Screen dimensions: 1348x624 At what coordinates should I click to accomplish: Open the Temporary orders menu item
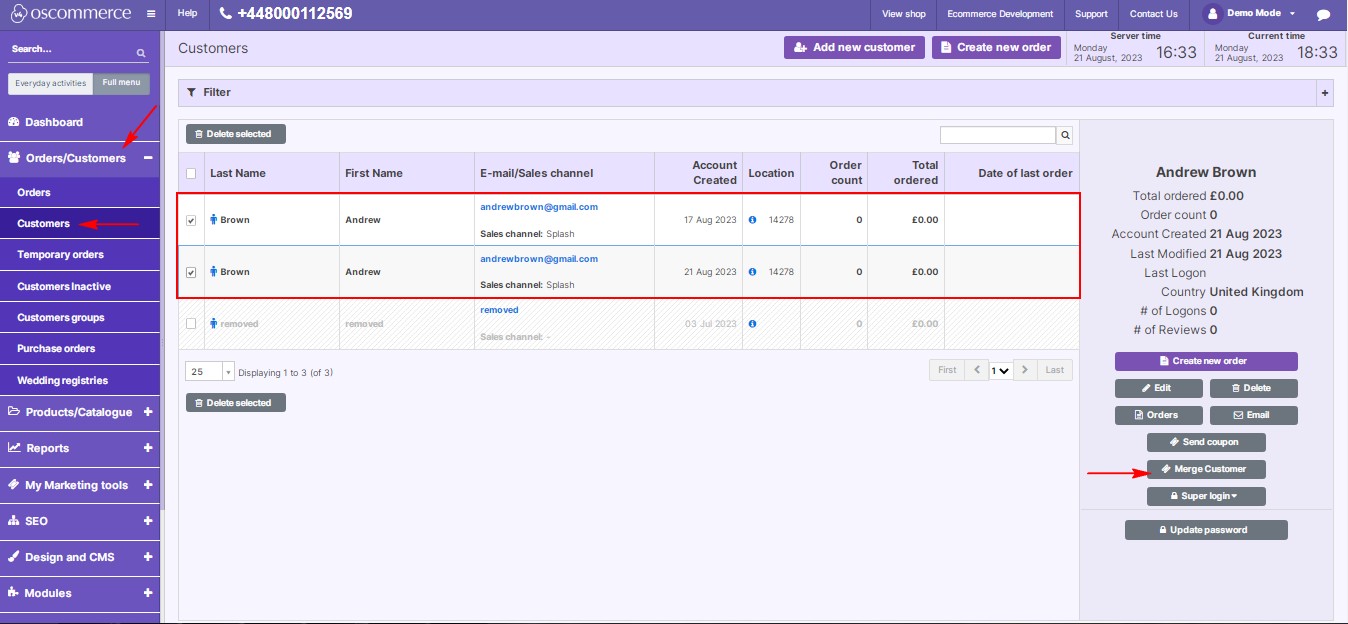pos(60,254)
